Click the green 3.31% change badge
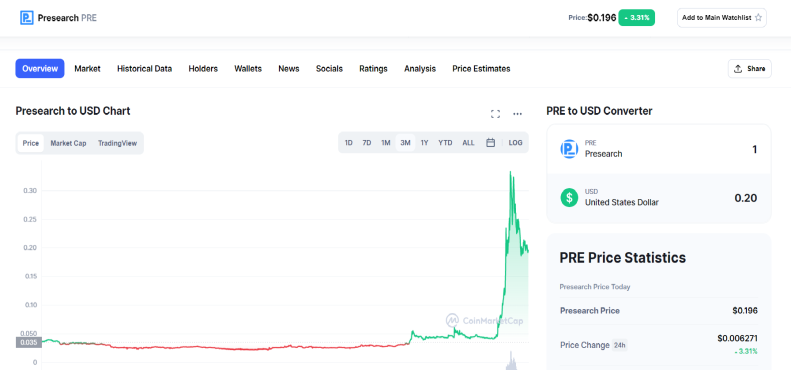Viewport: 791px width, 370px height. tap(637, 18)
